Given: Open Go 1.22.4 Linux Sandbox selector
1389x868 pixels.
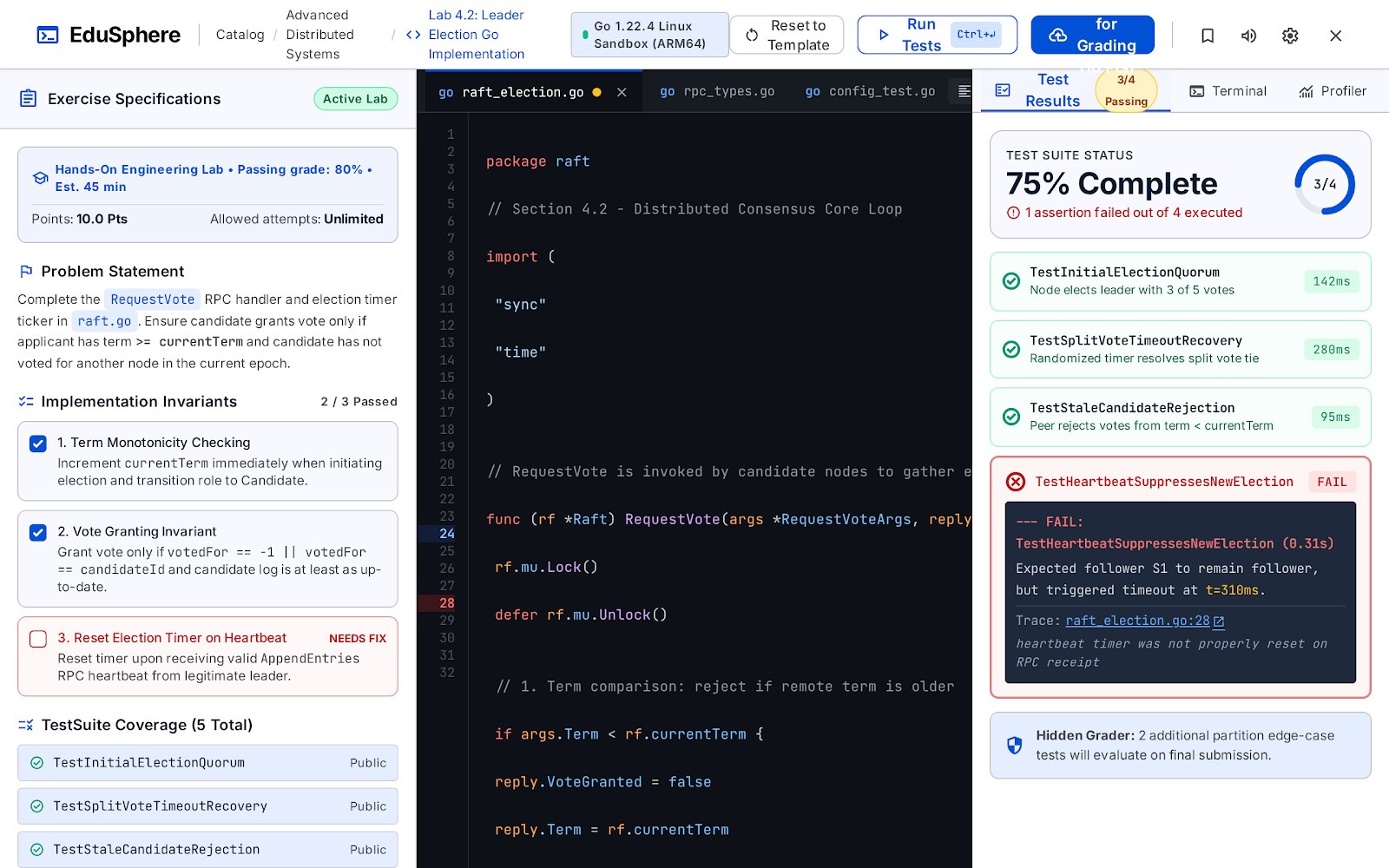Looking at the screenshot, I should pos(649,35).
